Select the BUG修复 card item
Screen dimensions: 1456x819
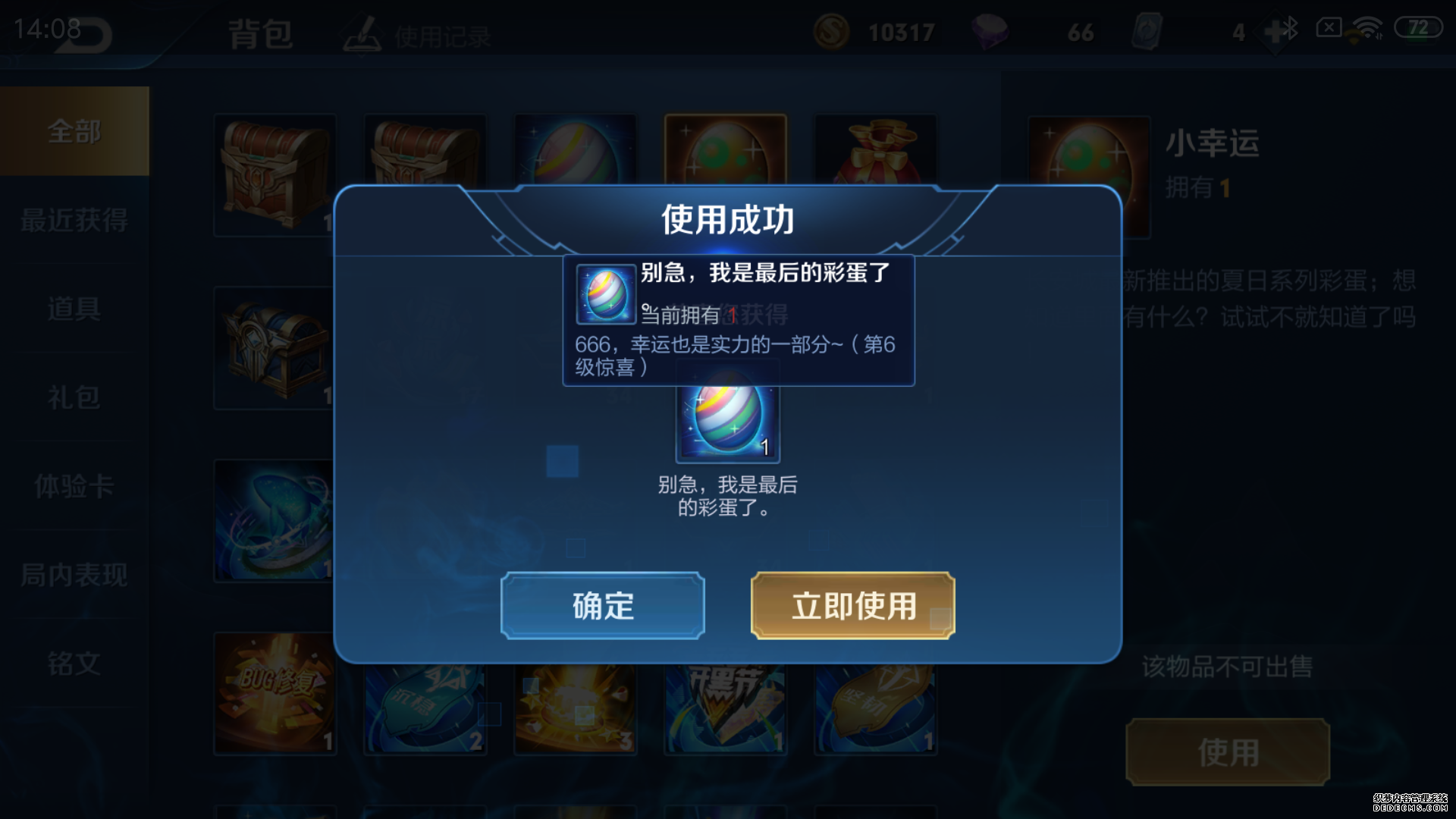click(275, 694)
